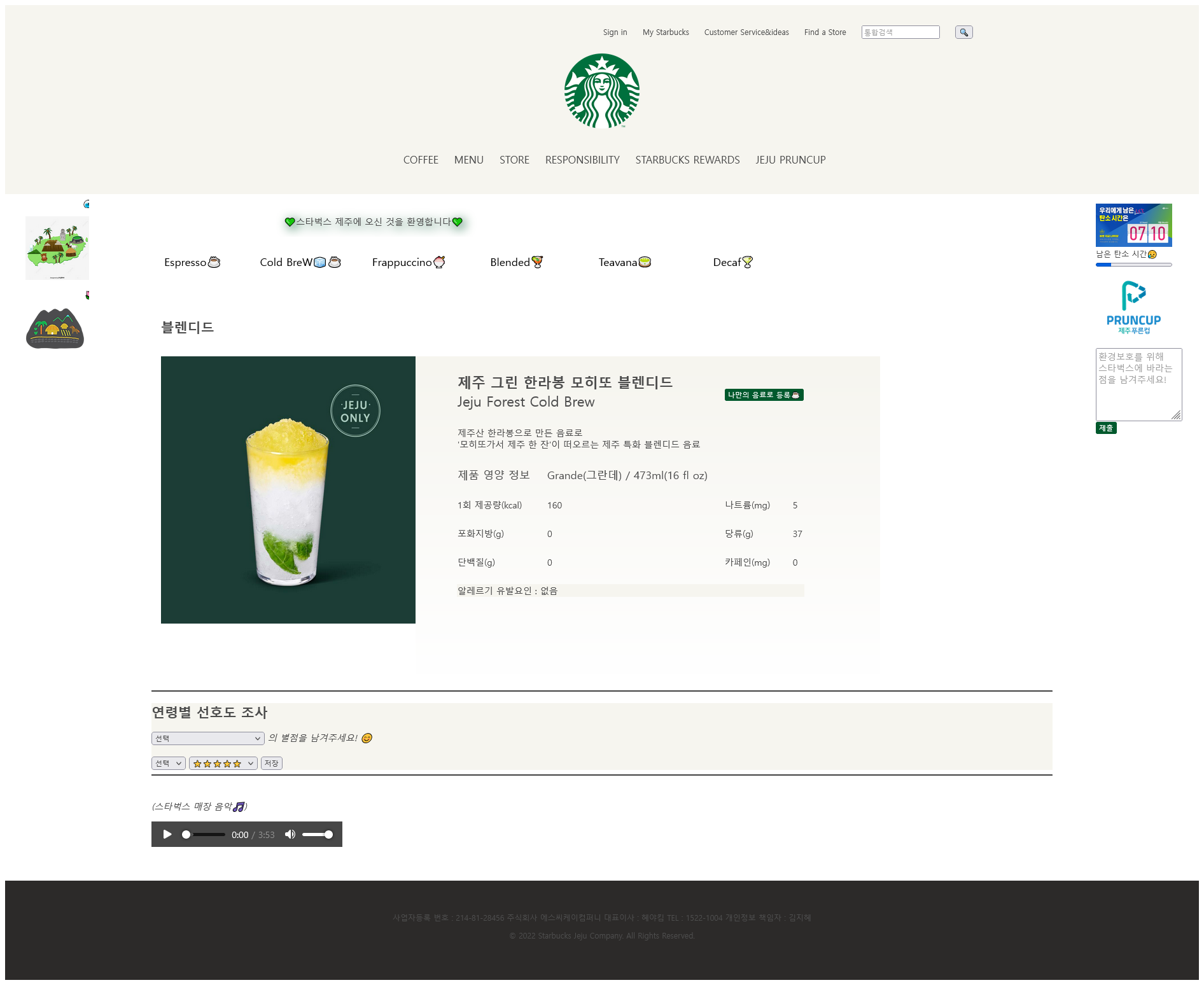Click the 저장 save button
Screen dimensions: 1204x985
(272, 764)
